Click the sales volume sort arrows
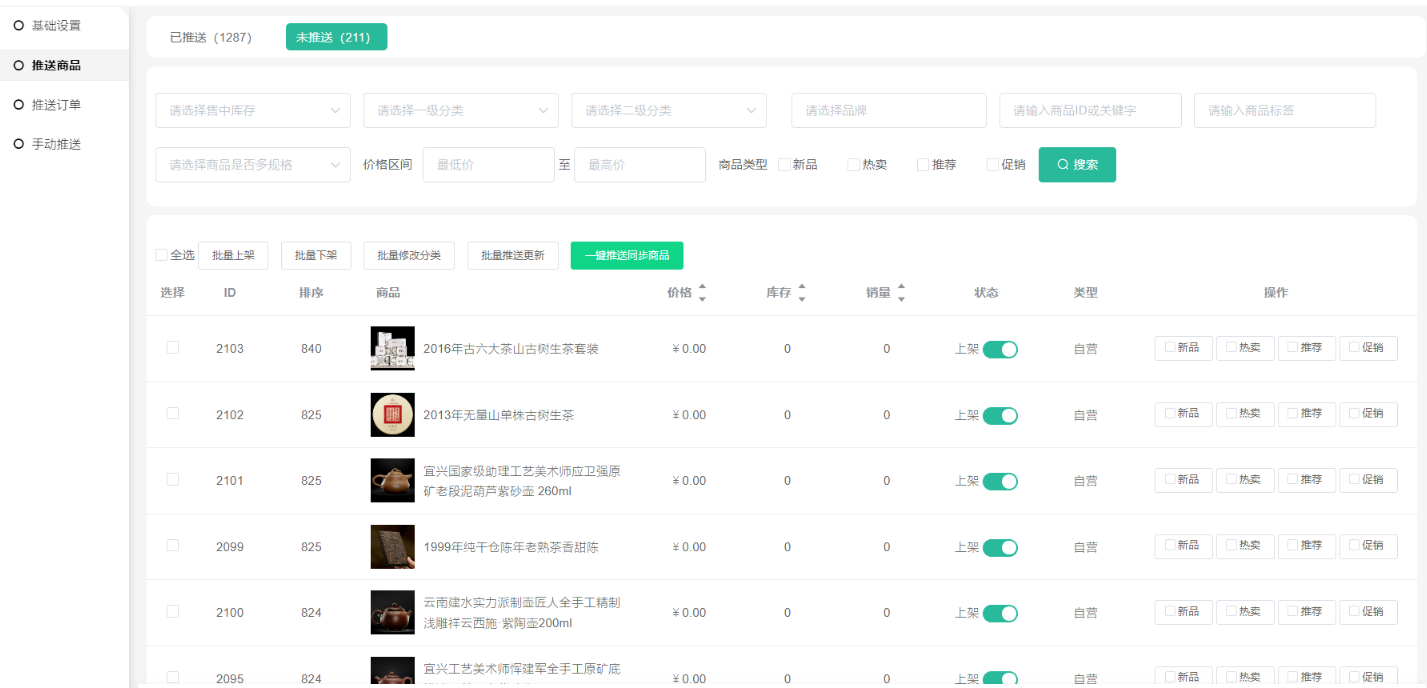The width and height of the screenshot is (1427, 688). [x=901, y=293]
